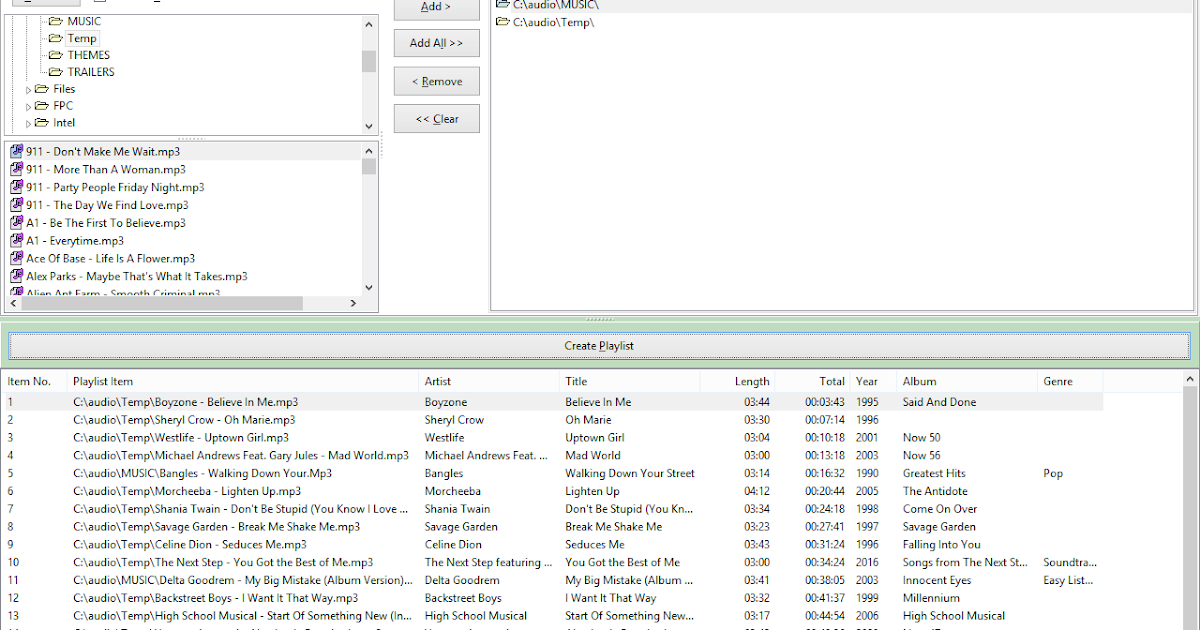
Task: Click the file list scroll-left arrow
Action: point(15,303)
